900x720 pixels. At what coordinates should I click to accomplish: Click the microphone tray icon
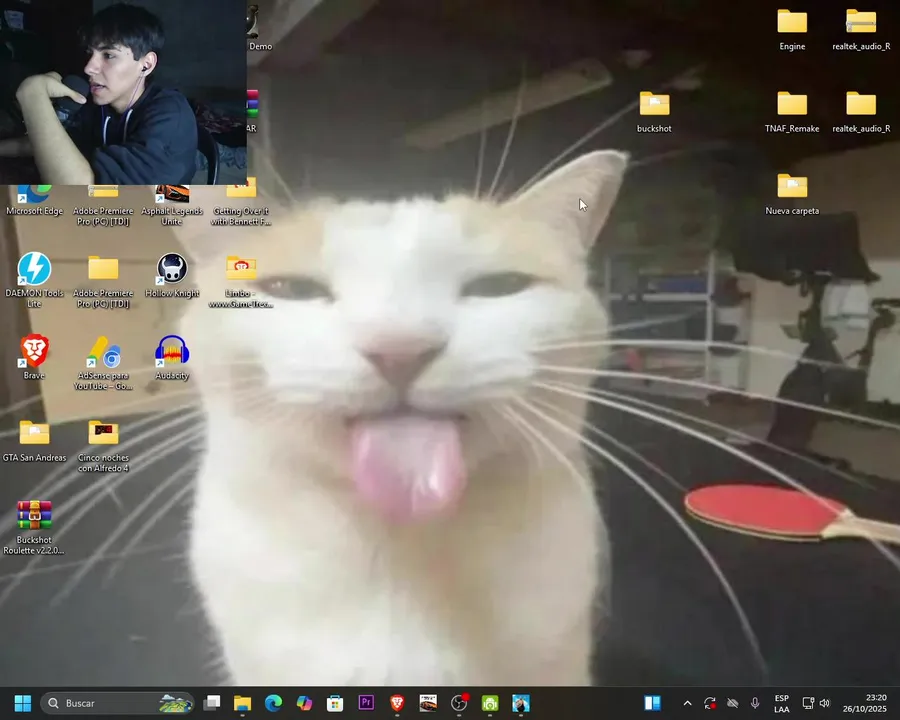(x=755, y=703)
